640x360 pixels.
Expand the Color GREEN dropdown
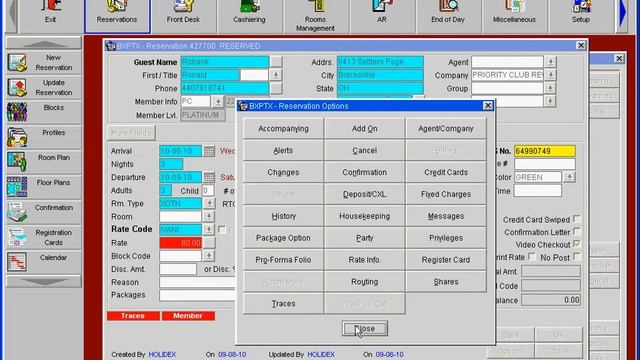pyautogui.click(x=569, y=177)
